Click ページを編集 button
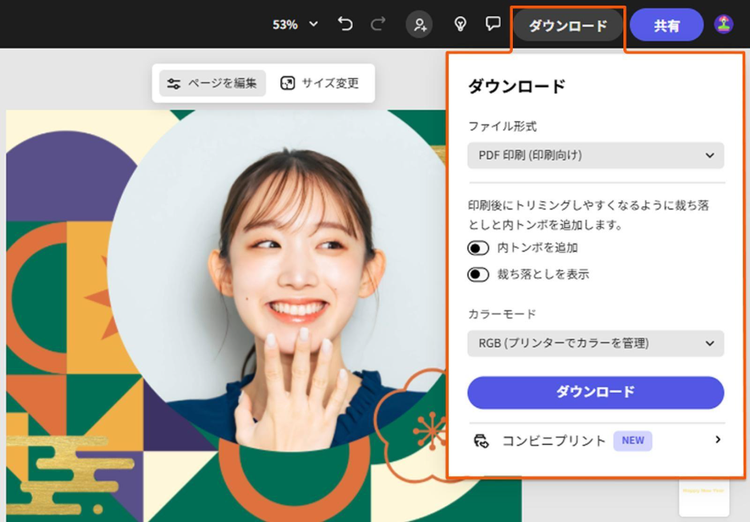 click(212, 83)
